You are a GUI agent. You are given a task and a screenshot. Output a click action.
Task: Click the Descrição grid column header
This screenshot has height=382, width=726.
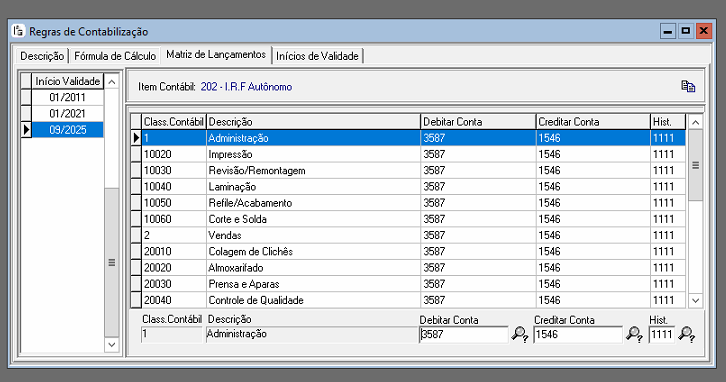[313, 122]
